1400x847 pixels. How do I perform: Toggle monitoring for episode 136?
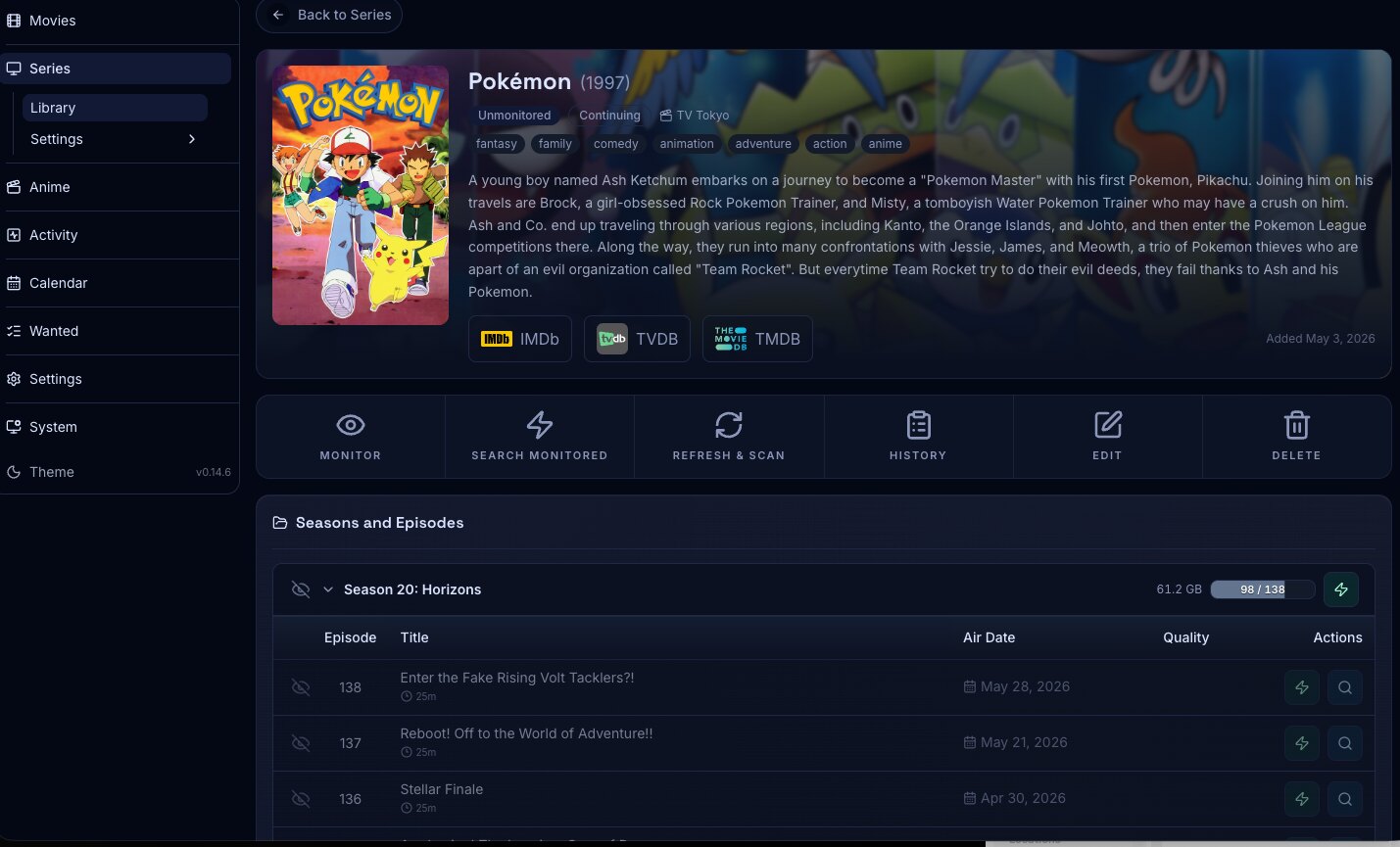pos(301,799)
